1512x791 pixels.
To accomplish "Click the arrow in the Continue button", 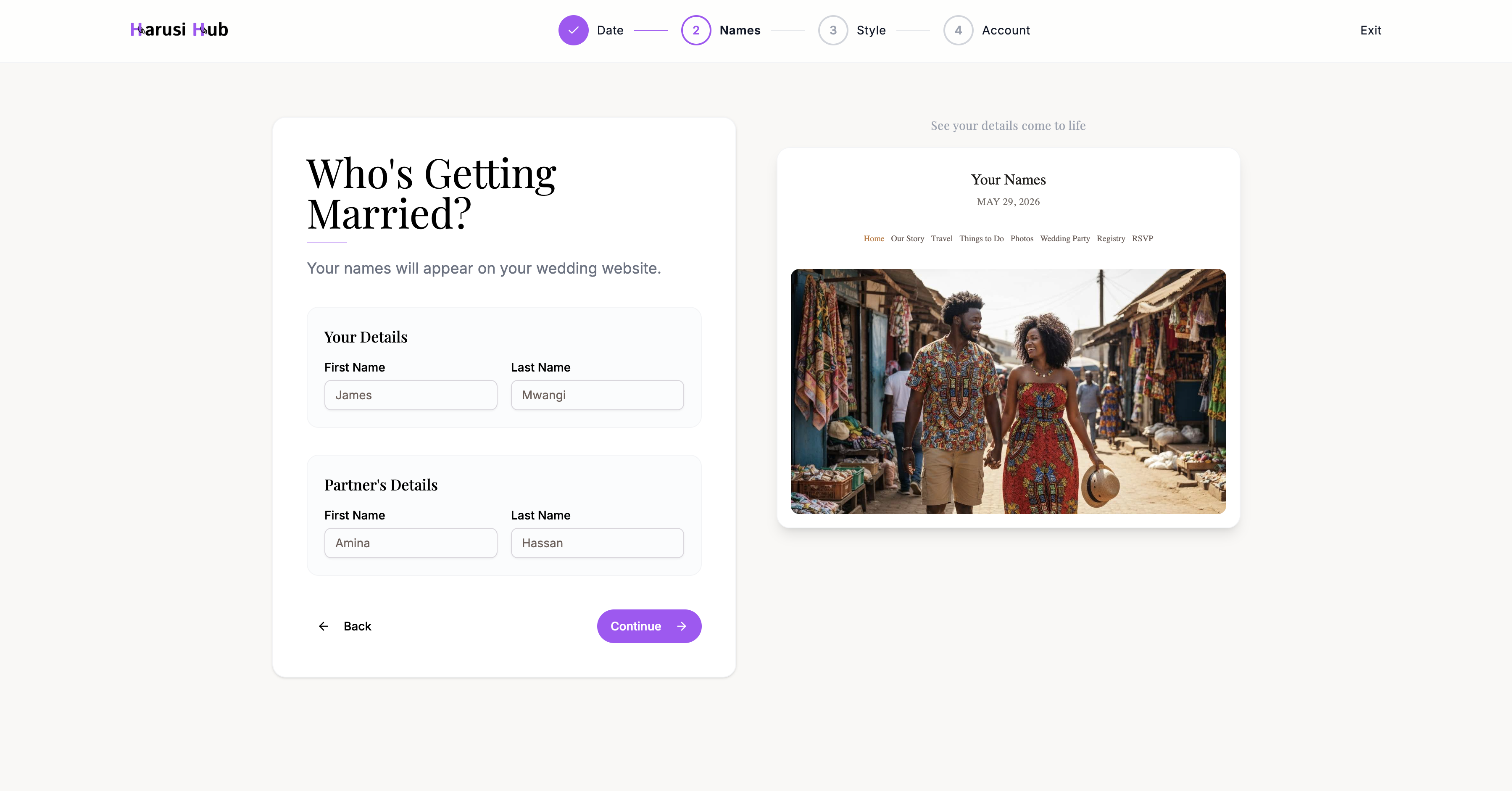I will [x=682, y=626].
